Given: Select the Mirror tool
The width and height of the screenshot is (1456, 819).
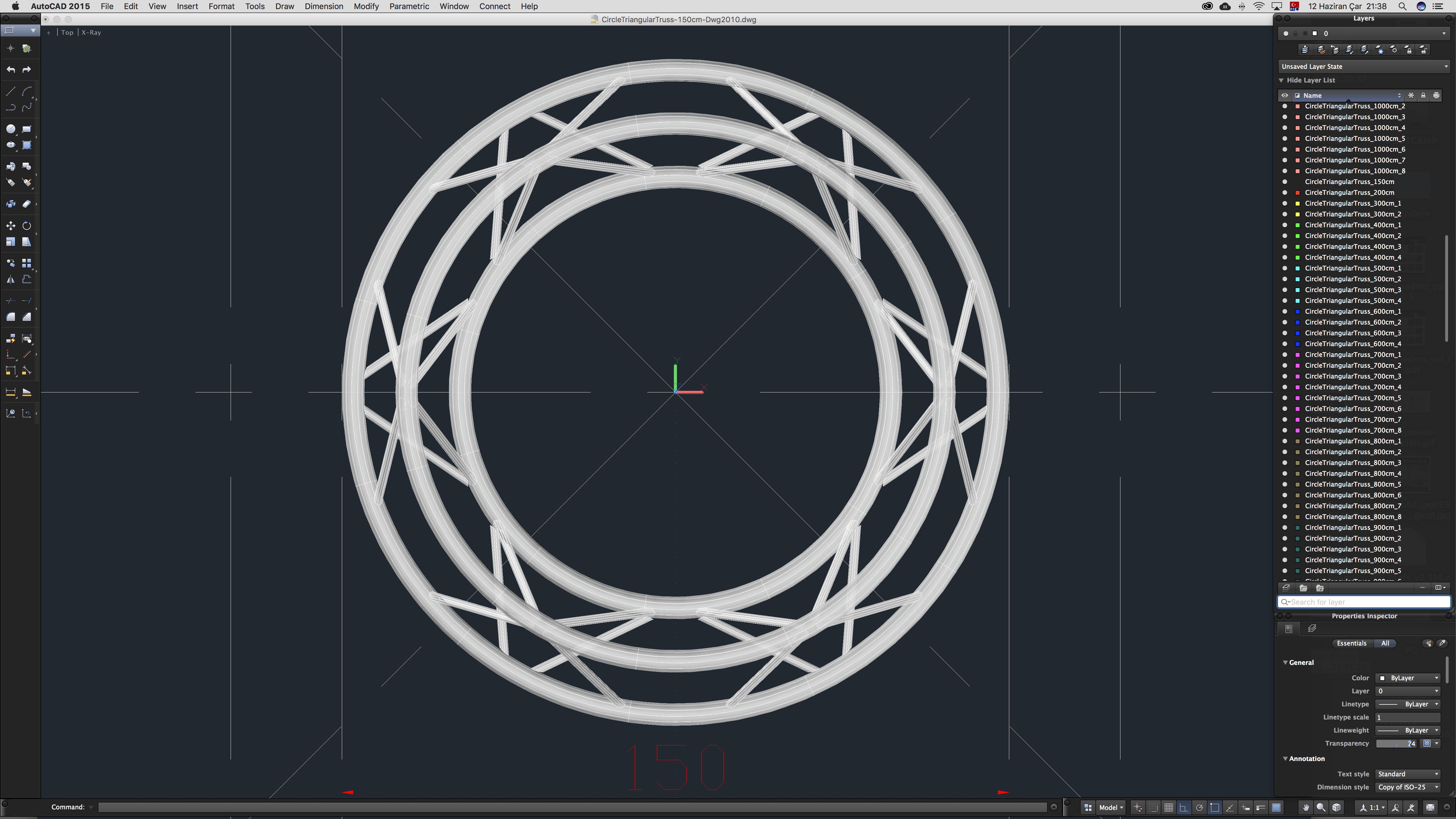Looking at the screenshot, I should pos(10,279).
